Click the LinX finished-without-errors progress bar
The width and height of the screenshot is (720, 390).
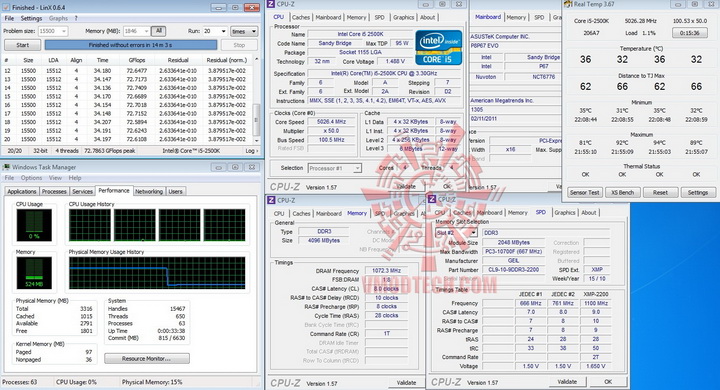coord(131,45)
